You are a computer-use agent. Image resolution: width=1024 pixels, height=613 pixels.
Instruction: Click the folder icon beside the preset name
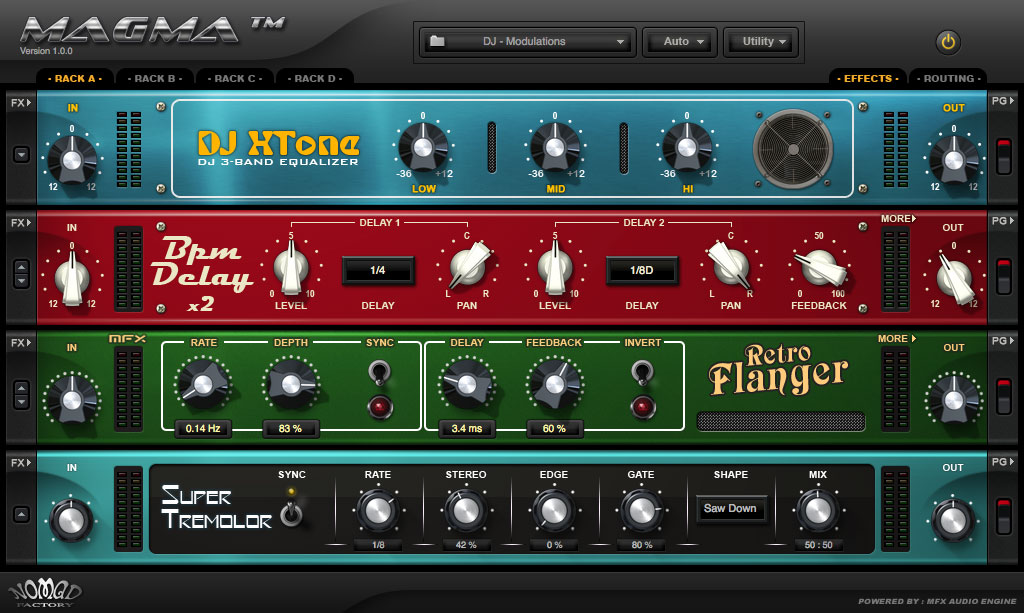coord(437,42)
